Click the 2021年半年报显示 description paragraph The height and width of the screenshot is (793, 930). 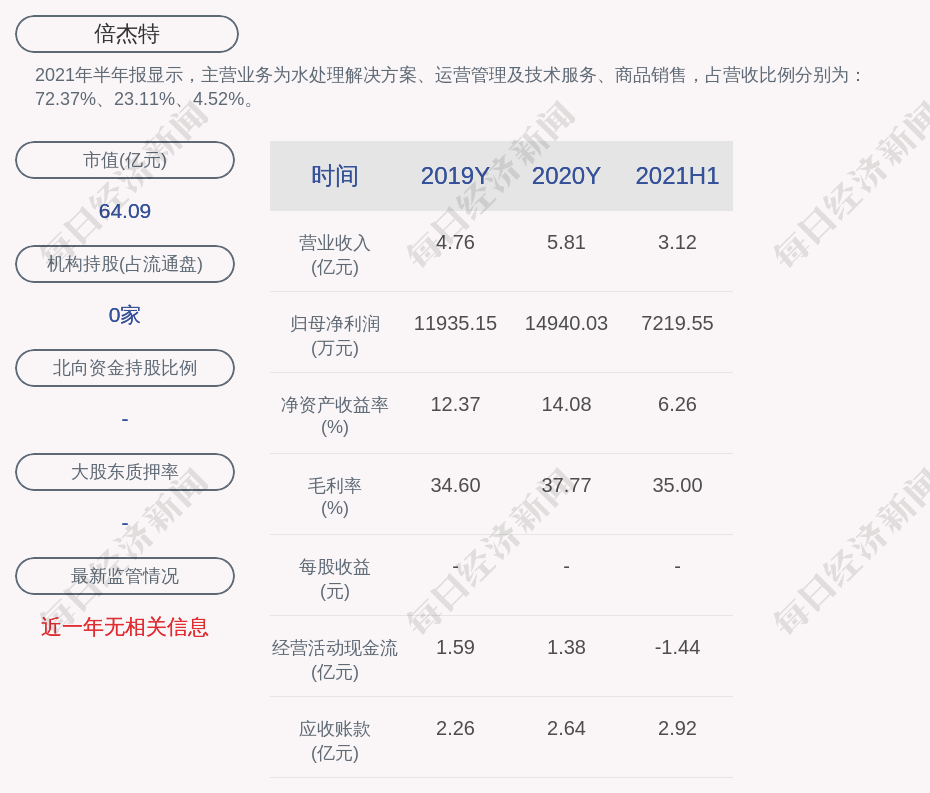coord(449,87)
